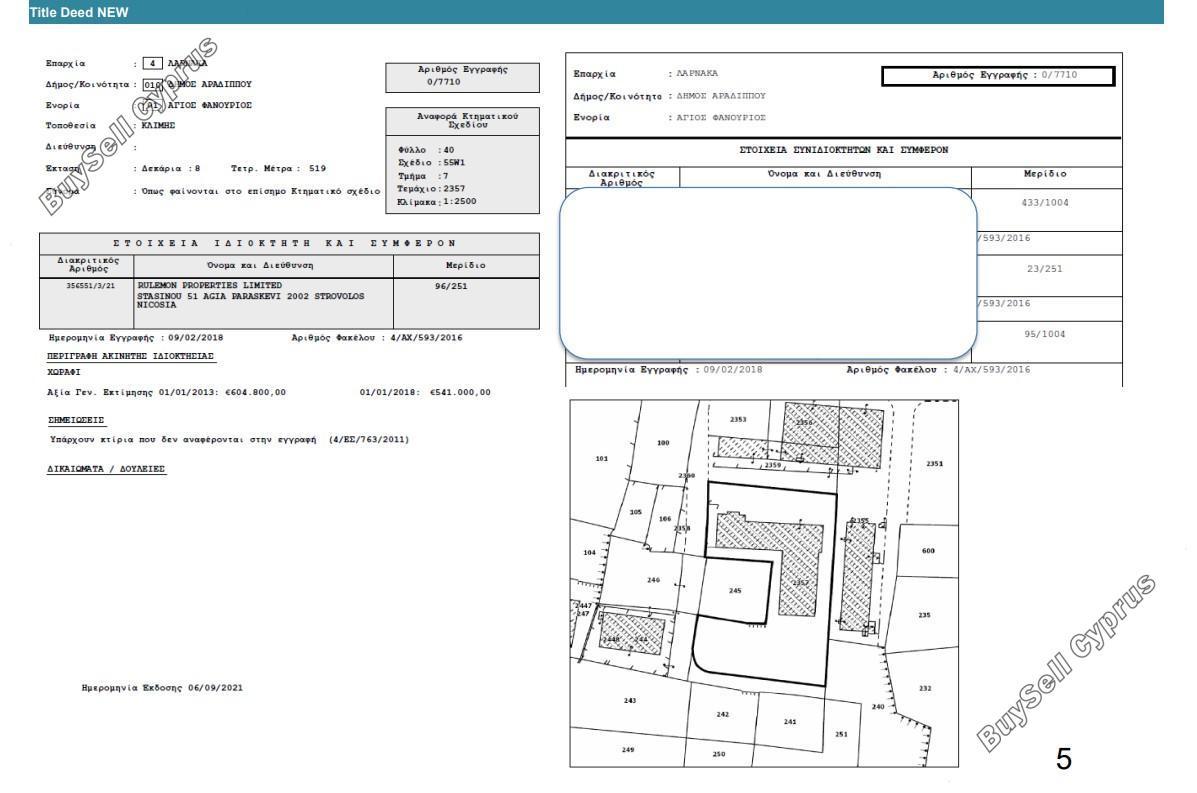Image resolution: width=1197 pixels, height=793 pixels.
Task: Select the issue date '06/09/2021'
Action: [x=215, y=688]
